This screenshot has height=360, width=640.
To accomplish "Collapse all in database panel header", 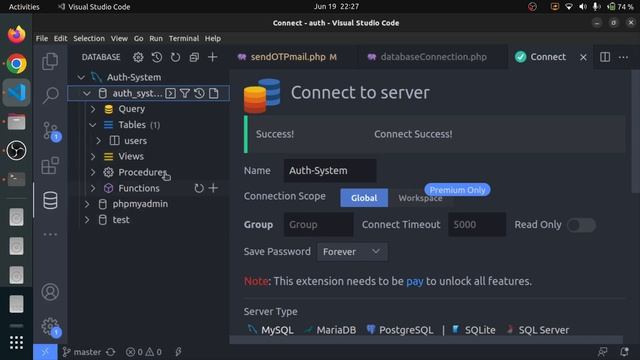I will coord(194,57).
